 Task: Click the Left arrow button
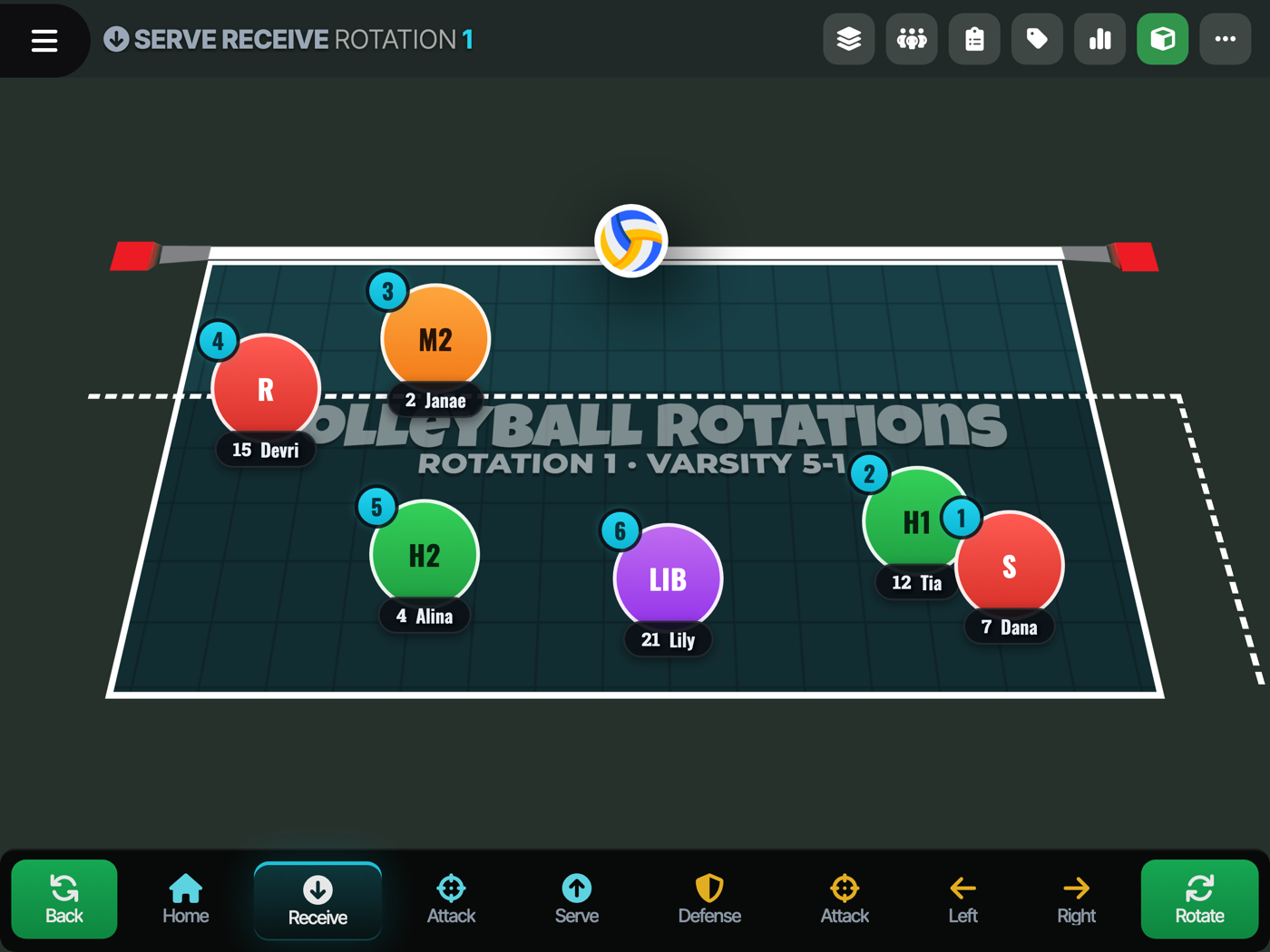tap(962, 899)
